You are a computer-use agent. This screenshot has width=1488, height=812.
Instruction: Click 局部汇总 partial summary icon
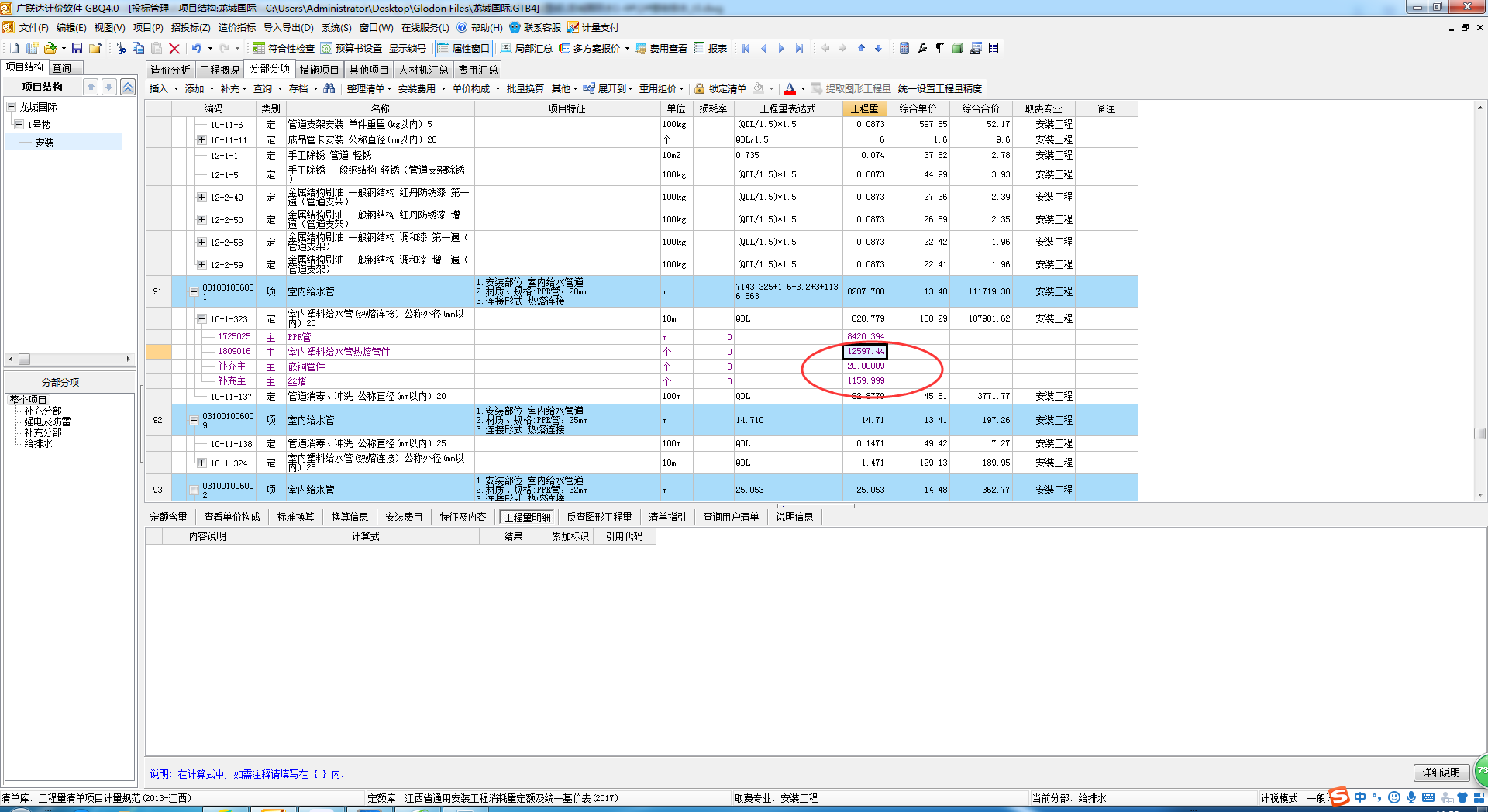click(x=527, y=48)
